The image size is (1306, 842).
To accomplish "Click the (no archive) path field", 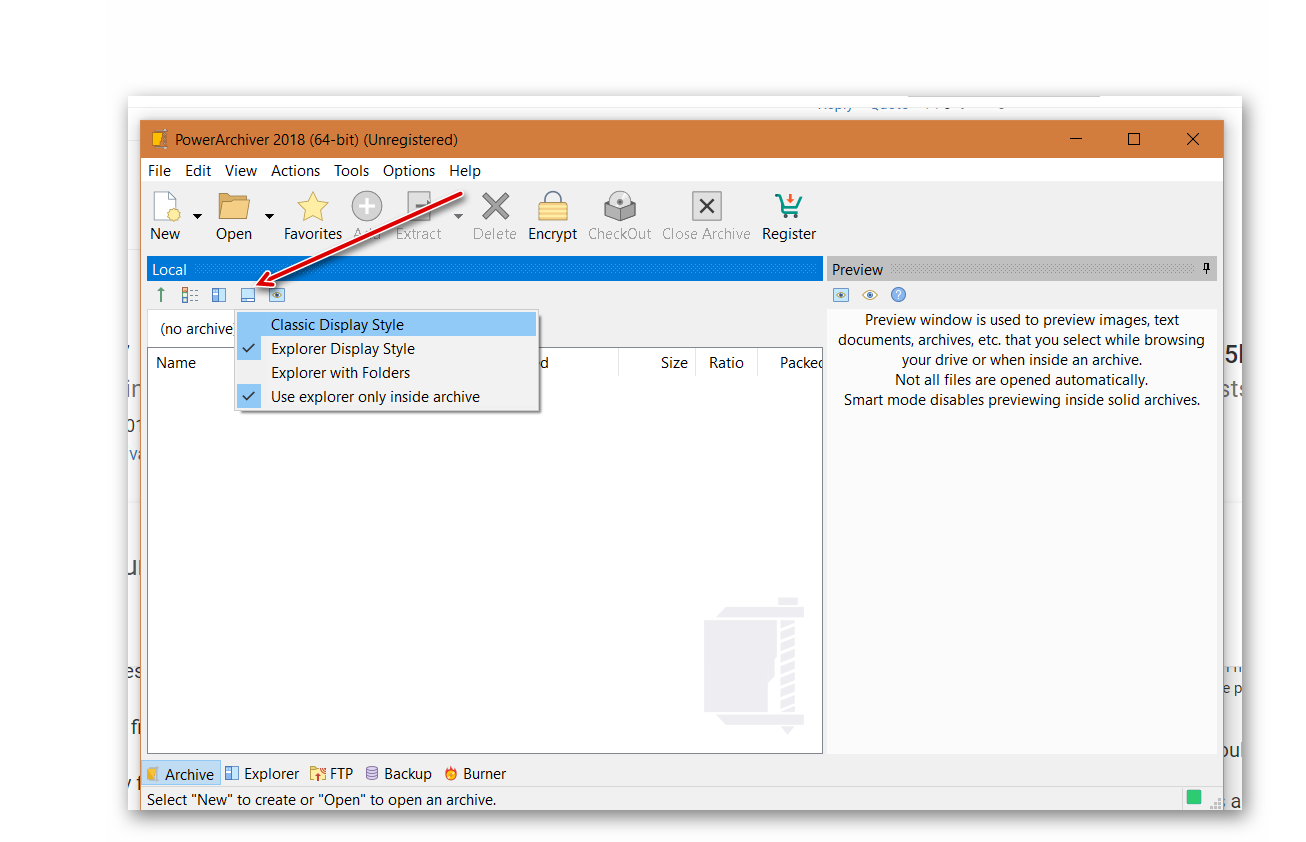I will [196, 329].
